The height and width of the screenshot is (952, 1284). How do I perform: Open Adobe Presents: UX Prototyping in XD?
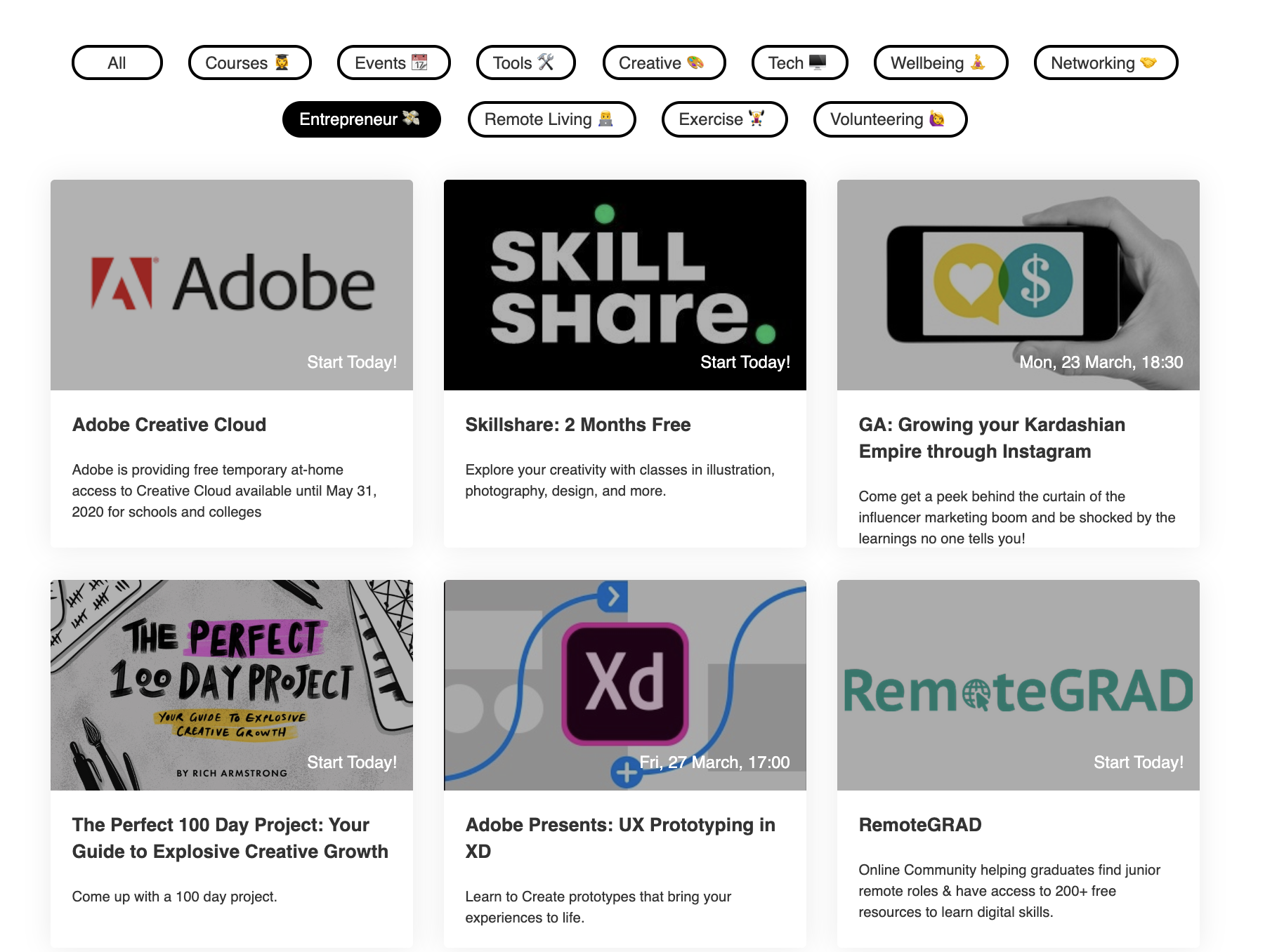coord(620,838)
